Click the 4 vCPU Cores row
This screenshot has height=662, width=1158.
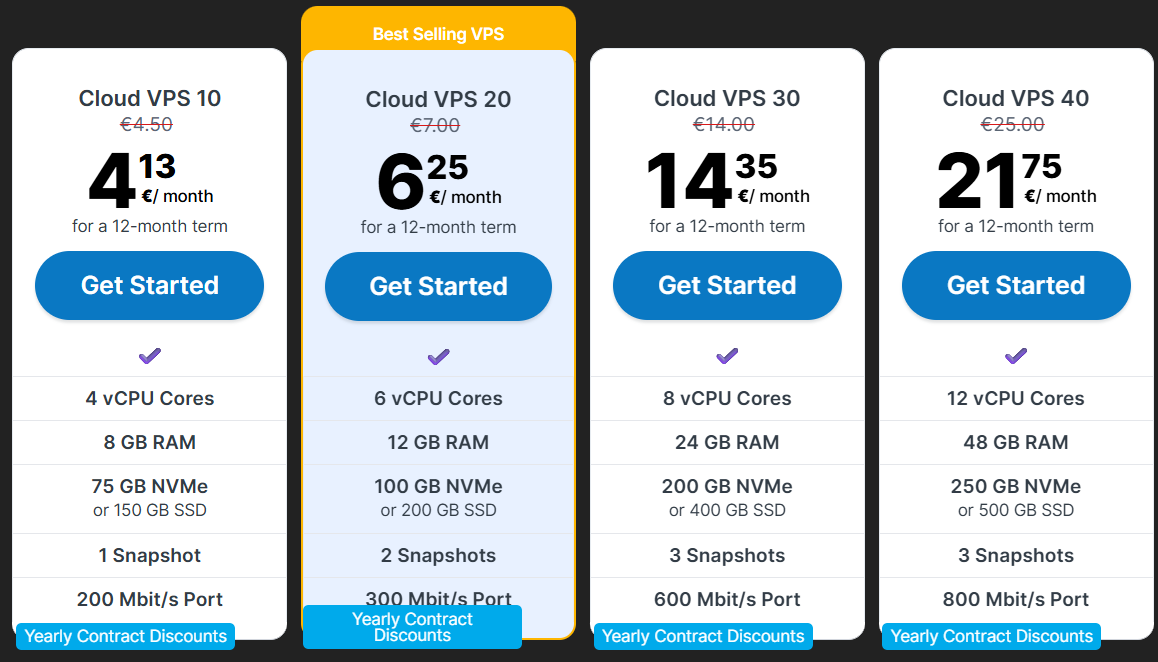pos(150,398)
